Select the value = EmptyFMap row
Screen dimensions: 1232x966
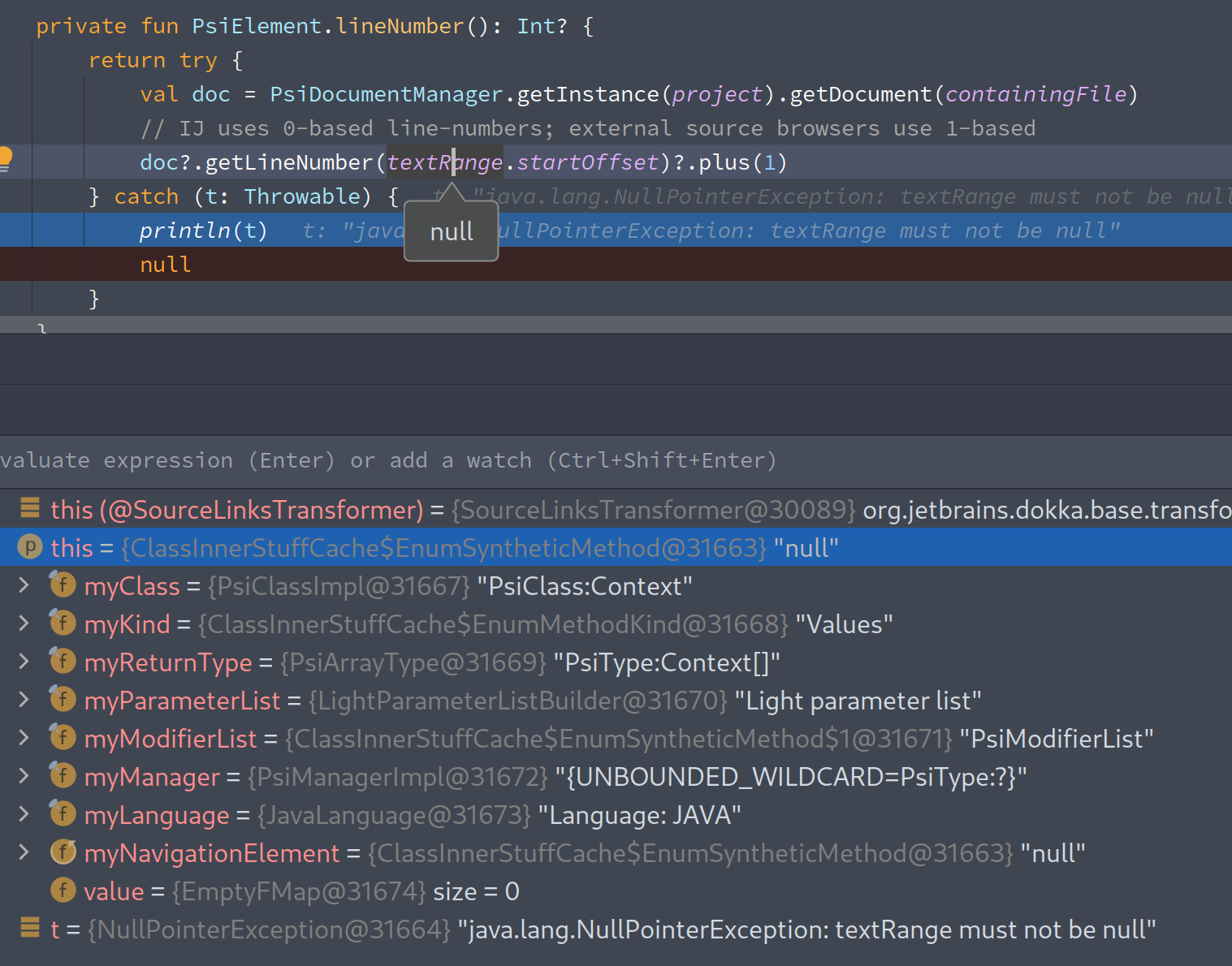point(616,891)
